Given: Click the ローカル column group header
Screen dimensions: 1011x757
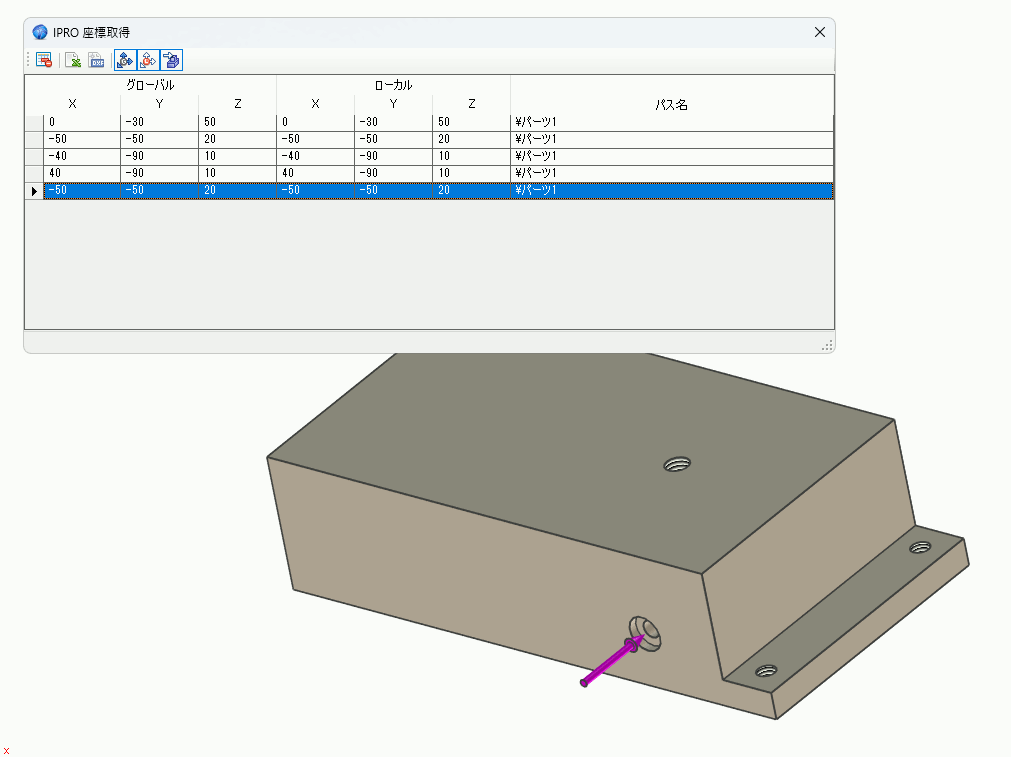Looking at the screenshot, I should (393, 85).
